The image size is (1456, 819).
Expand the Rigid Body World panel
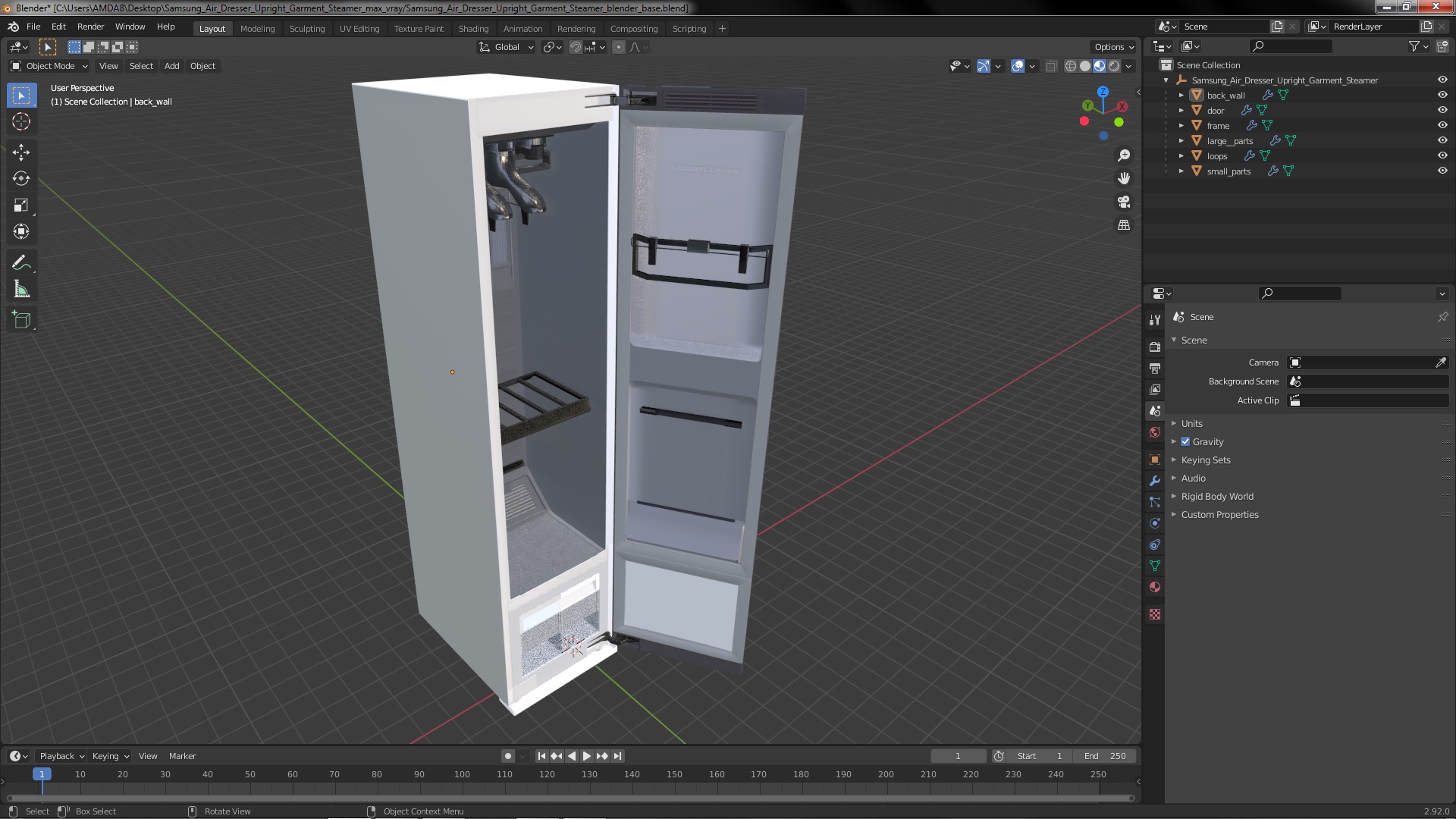pos(1216,496)
